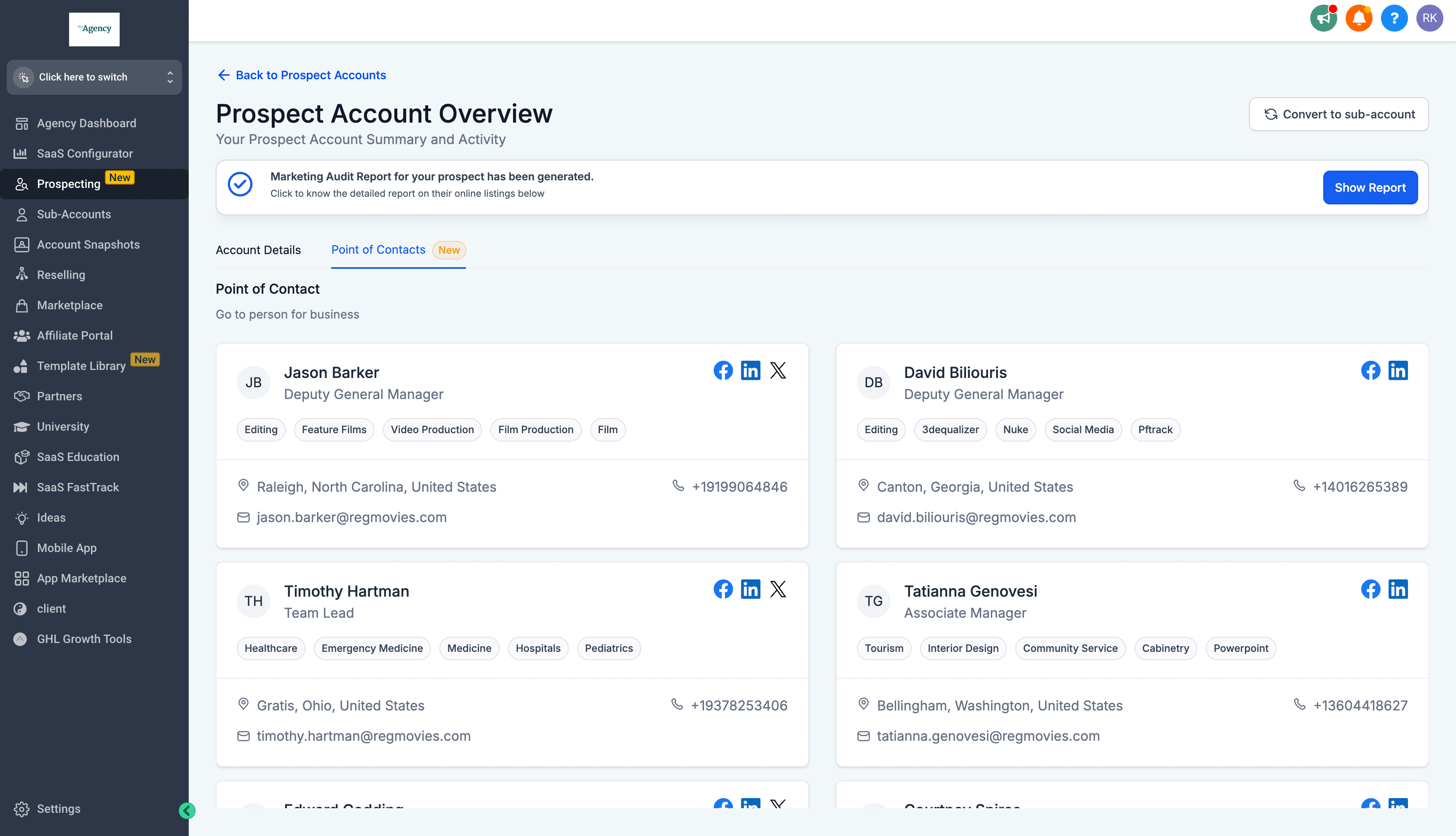Click the Show Report button
Screen dimensions: 1456x836
point(1371,187)
